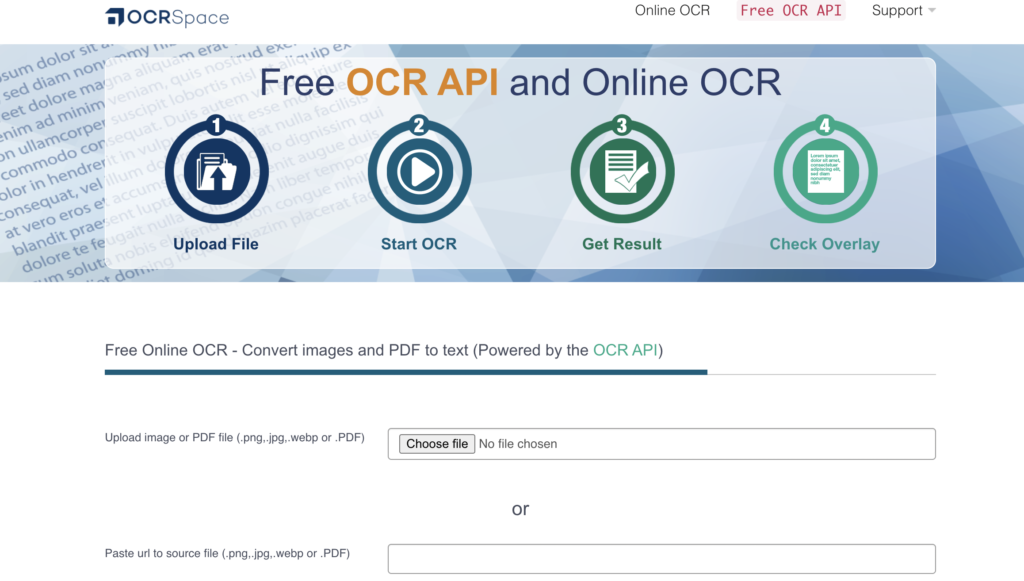Follow the green OCR API link in heading

[x=625, y=351]
